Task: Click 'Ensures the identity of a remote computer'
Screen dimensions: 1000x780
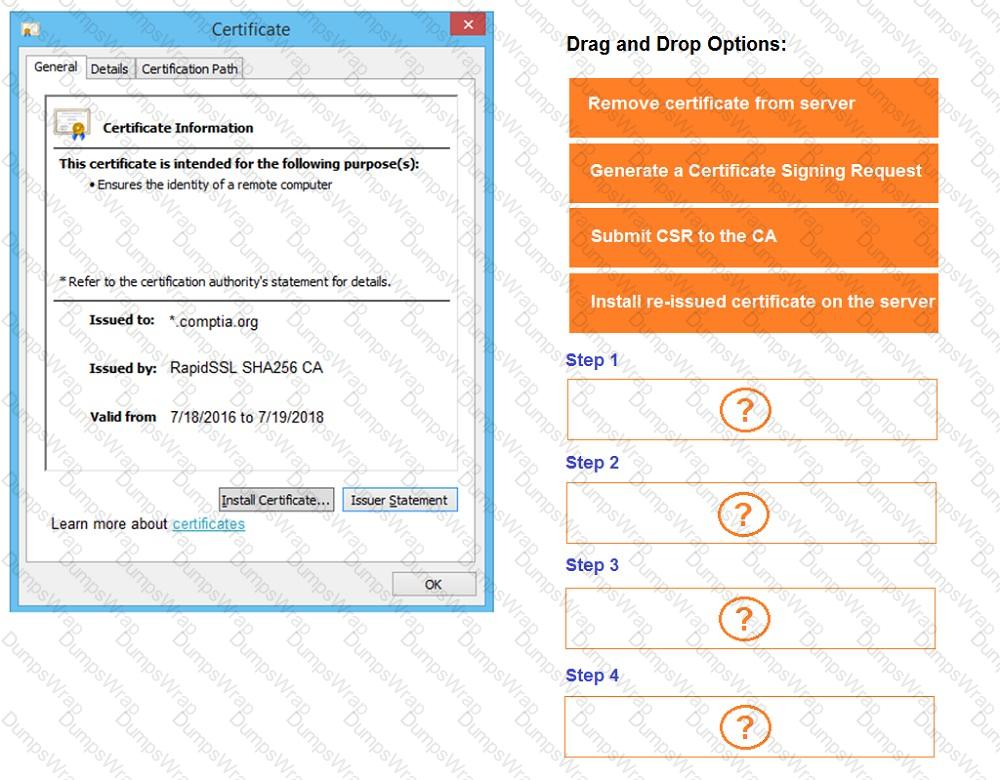Action: point(215,185)
